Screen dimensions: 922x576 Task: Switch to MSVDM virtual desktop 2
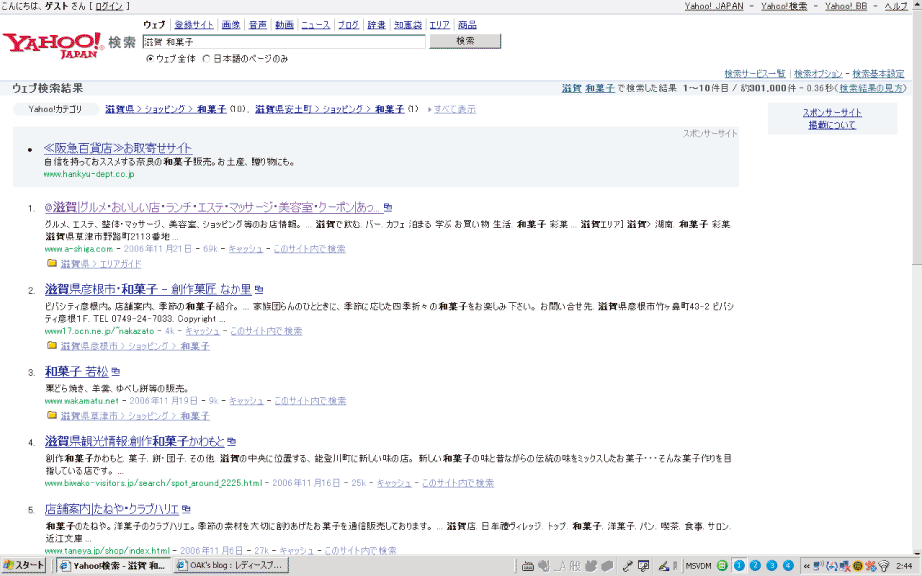(756, 566)
